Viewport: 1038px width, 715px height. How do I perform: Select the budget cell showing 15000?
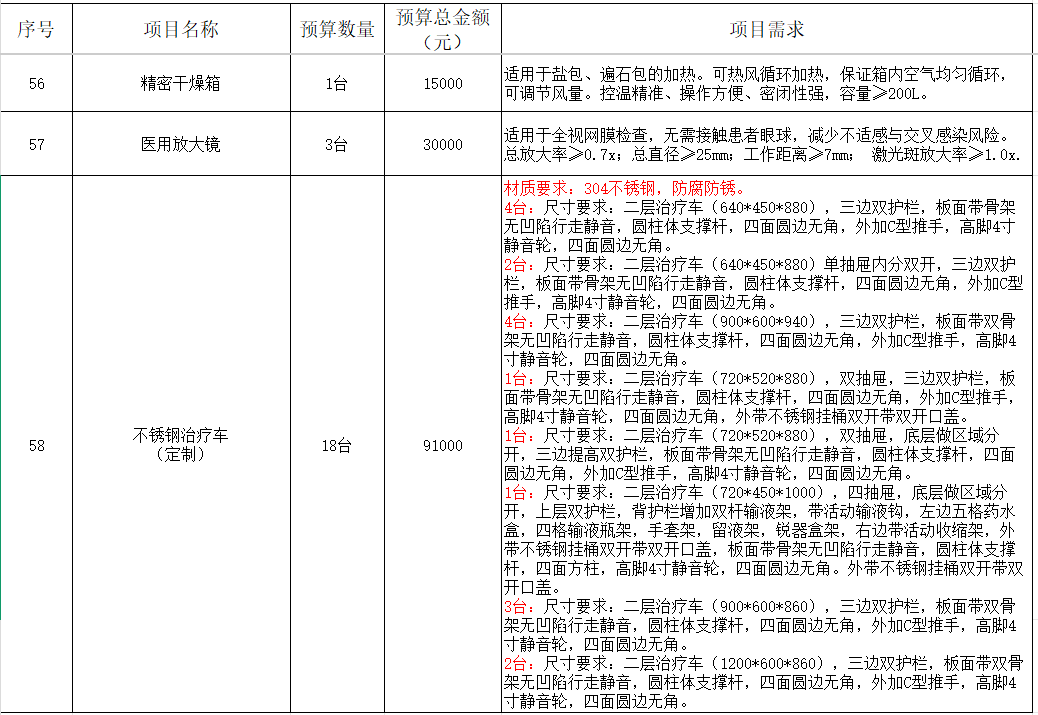[443, 83]
